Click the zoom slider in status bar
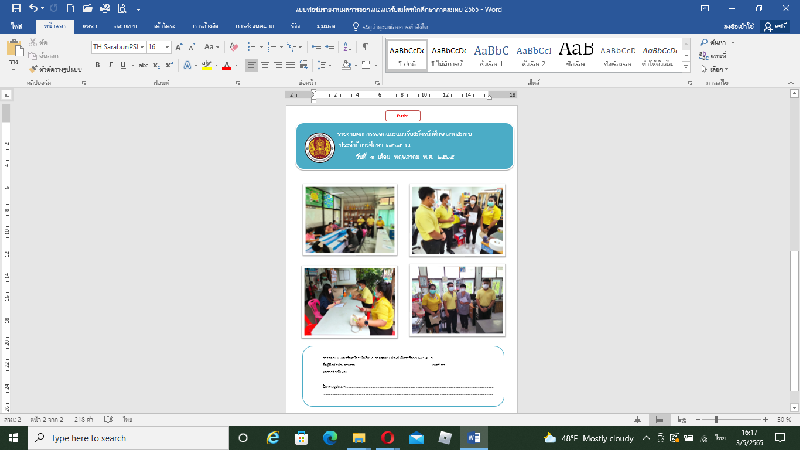 tap(715, 419)
